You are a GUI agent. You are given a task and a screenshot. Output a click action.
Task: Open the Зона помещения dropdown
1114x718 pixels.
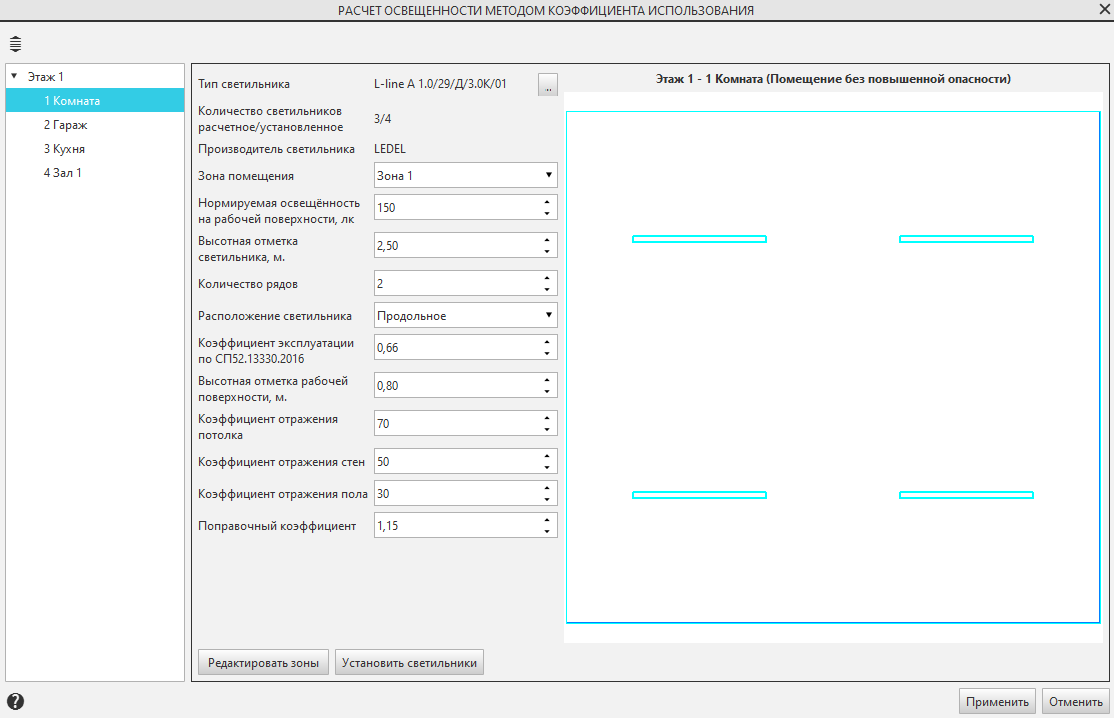tap(465, 176)
